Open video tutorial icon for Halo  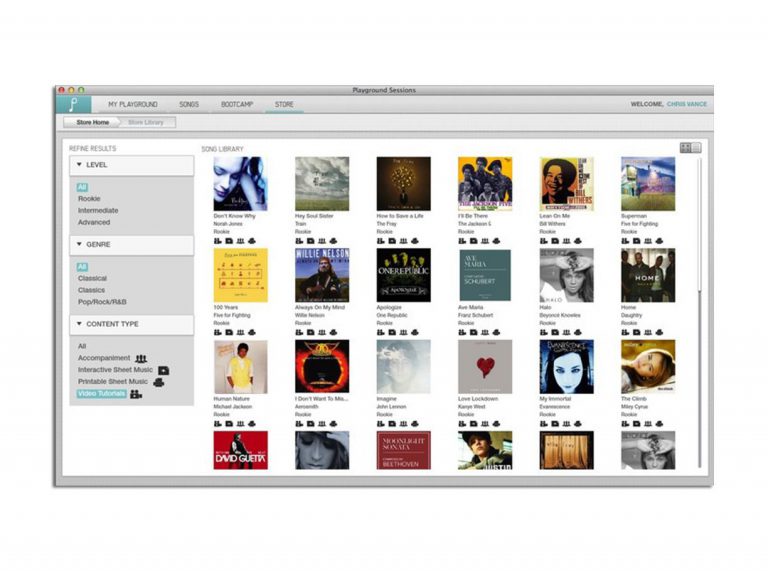(543, 333)
